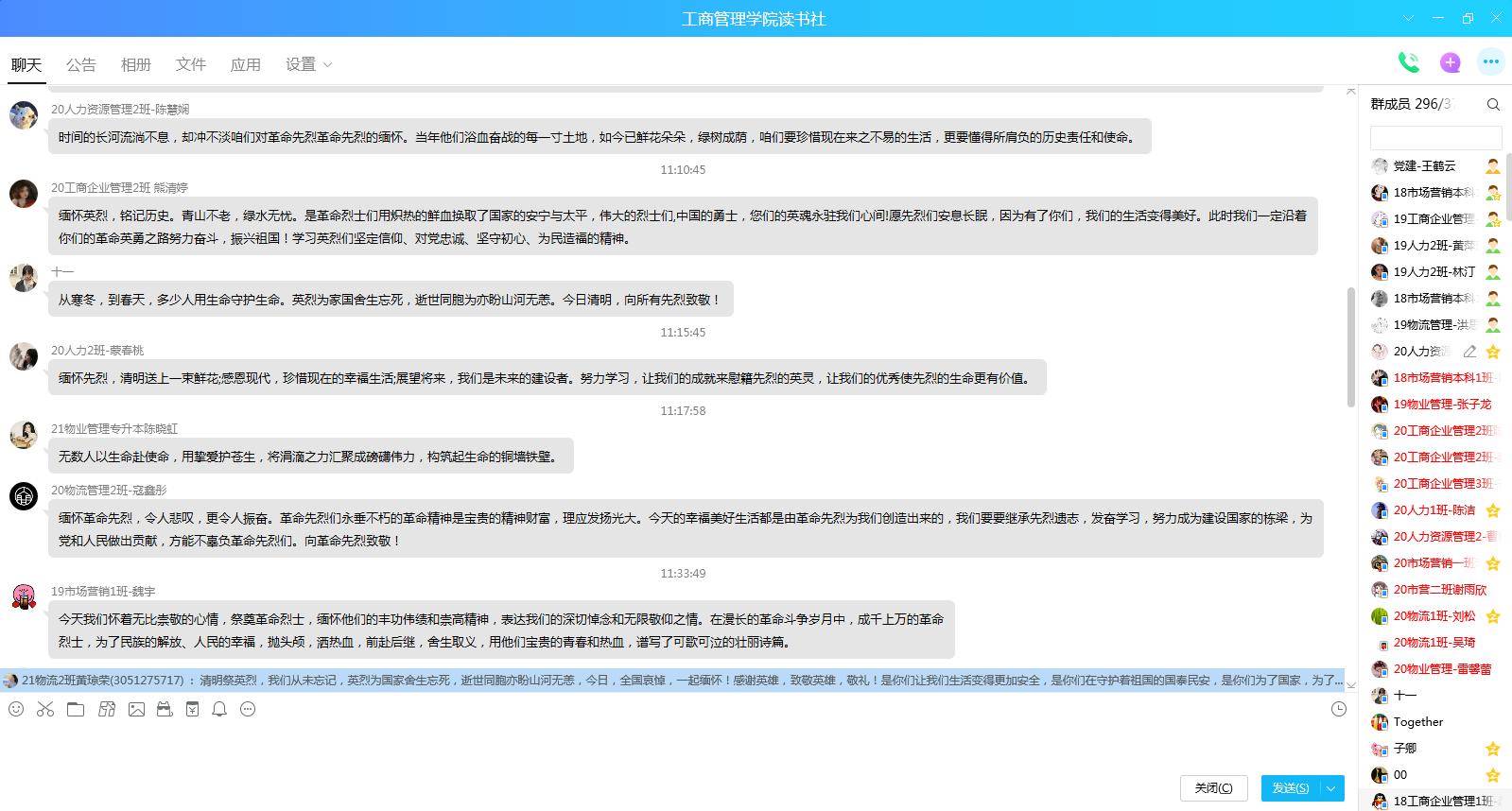Open the red packet (¥) icon

tap(192, 709)
